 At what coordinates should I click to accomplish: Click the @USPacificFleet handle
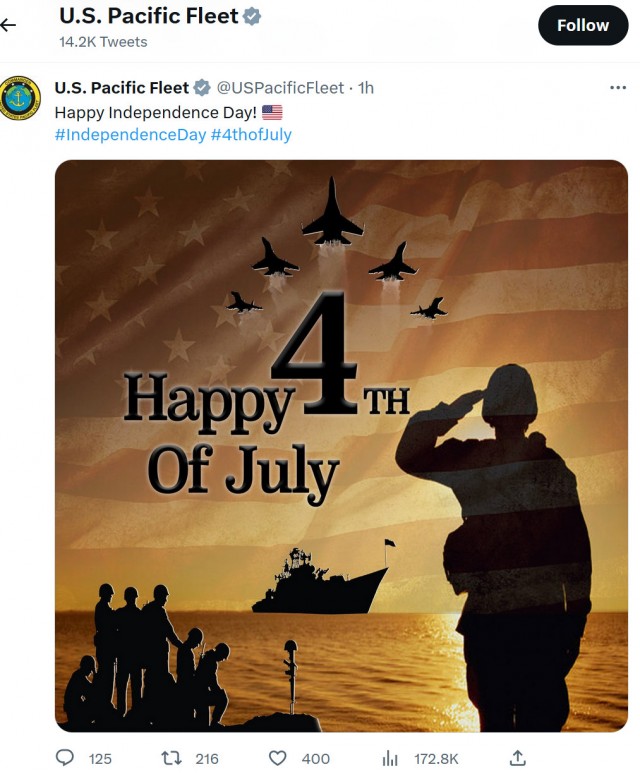280,88
